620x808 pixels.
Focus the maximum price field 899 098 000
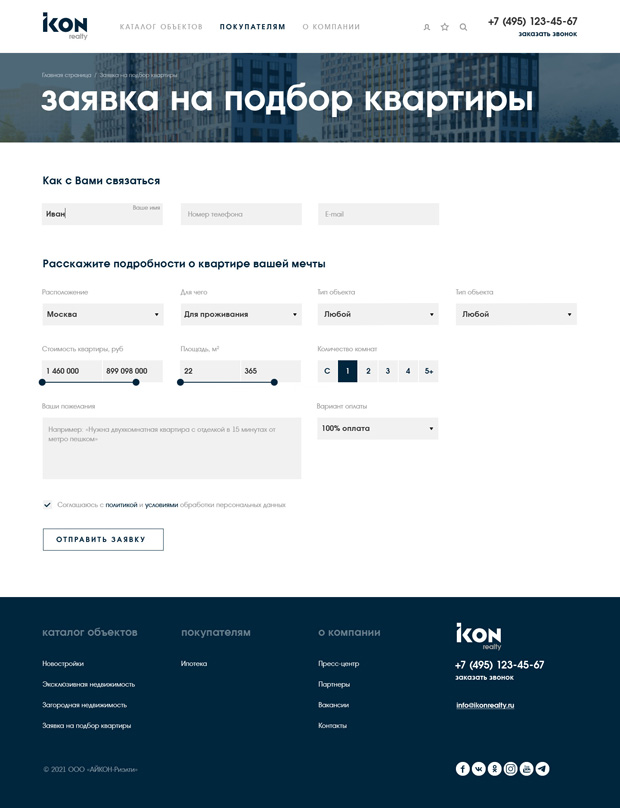click(x=132, y=371)
